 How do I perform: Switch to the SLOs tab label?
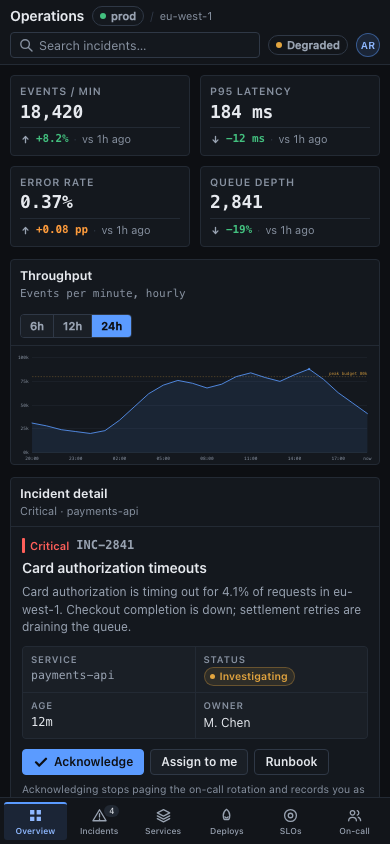290,831
